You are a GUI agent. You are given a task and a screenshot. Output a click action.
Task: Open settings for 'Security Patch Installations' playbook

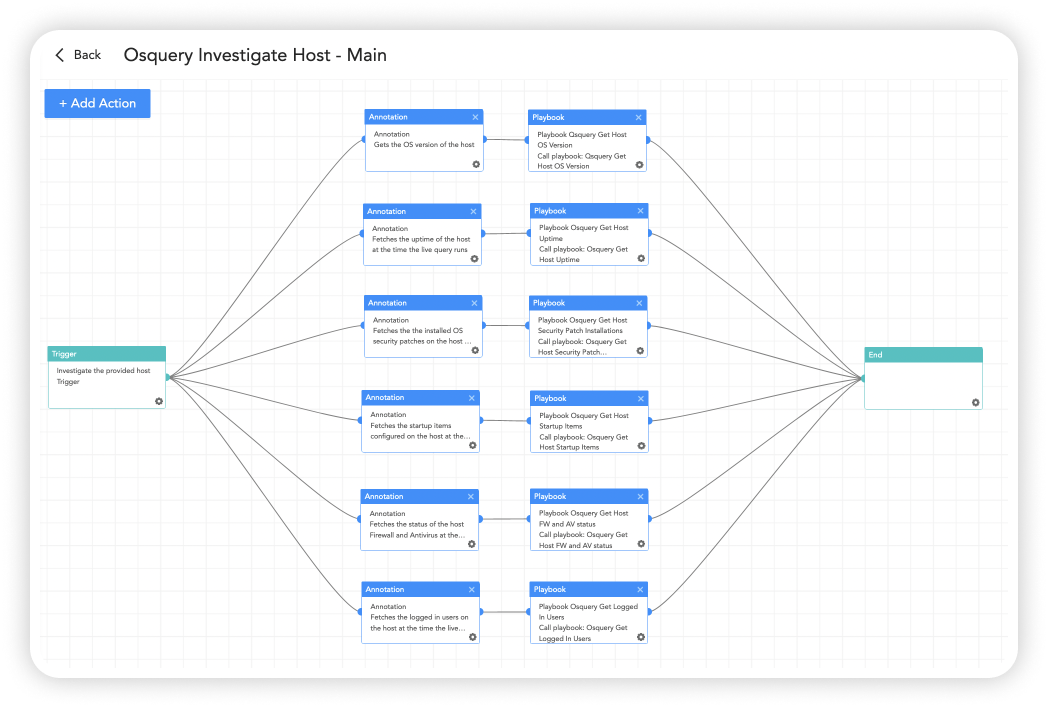640,351
